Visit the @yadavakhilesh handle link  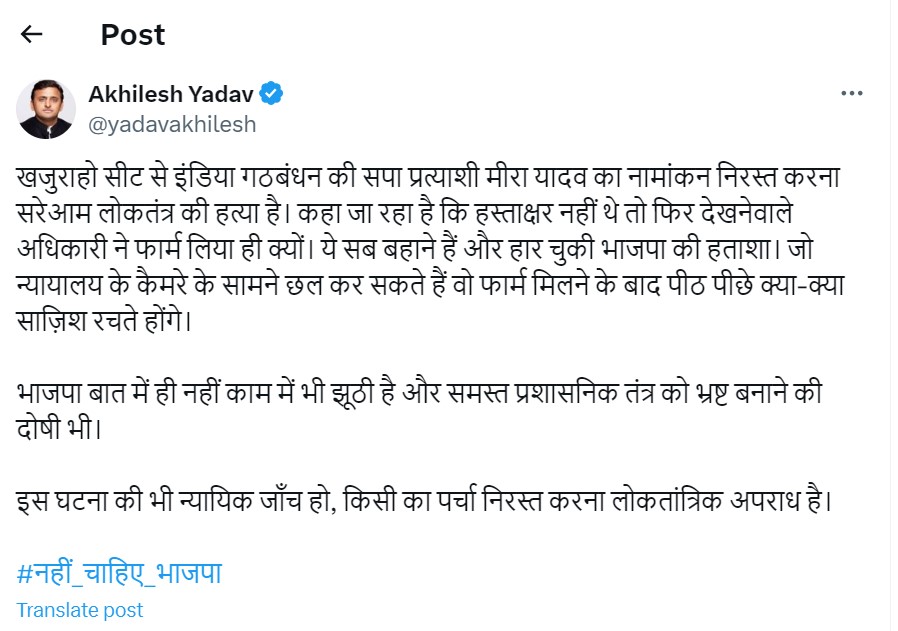172,124
